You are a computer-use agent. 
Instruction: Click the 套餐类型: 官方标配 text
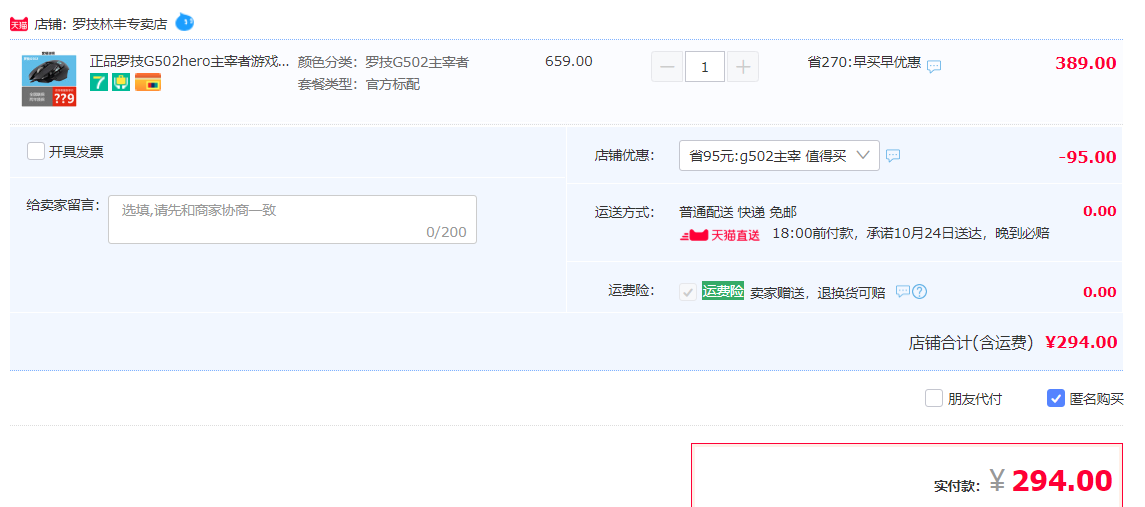[359, 84]
